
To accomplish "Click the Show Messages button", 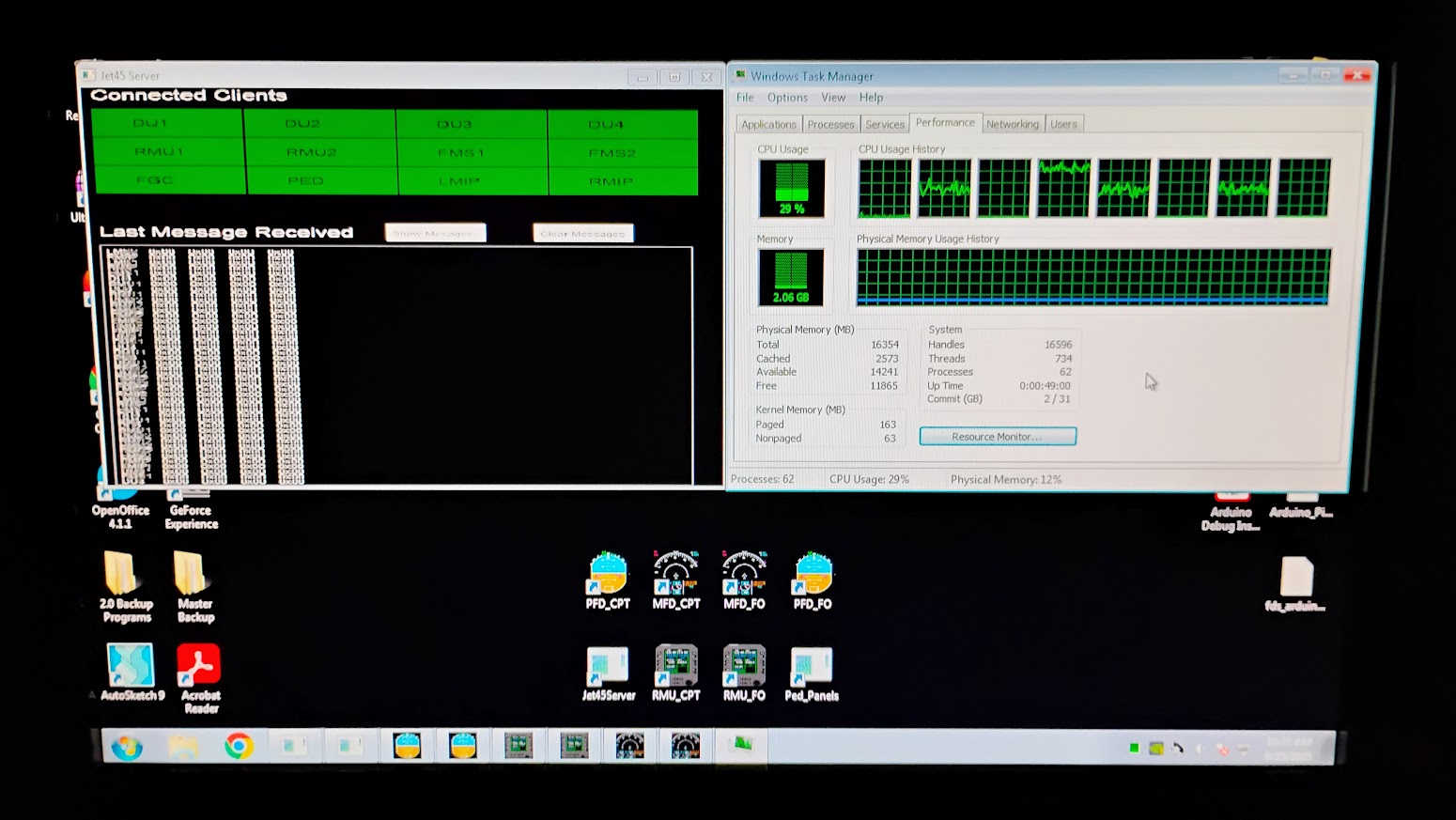I will [x=435, y=233].
